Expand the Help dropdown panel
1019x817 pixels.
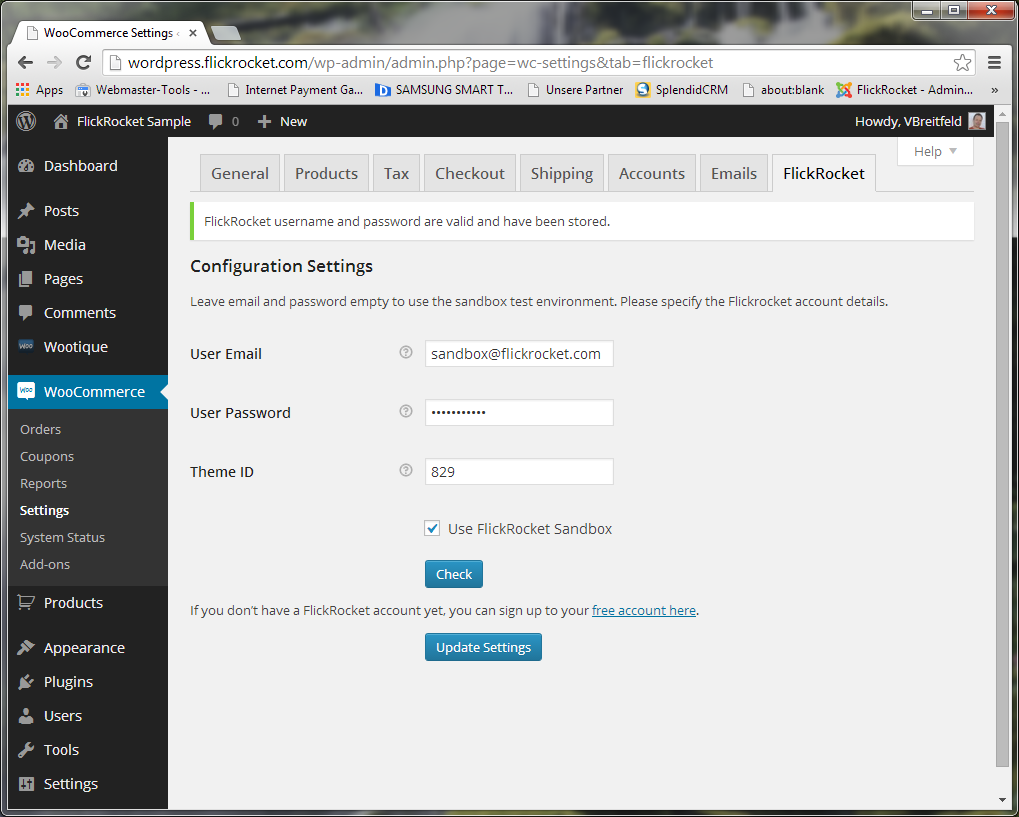coord(935,151)
